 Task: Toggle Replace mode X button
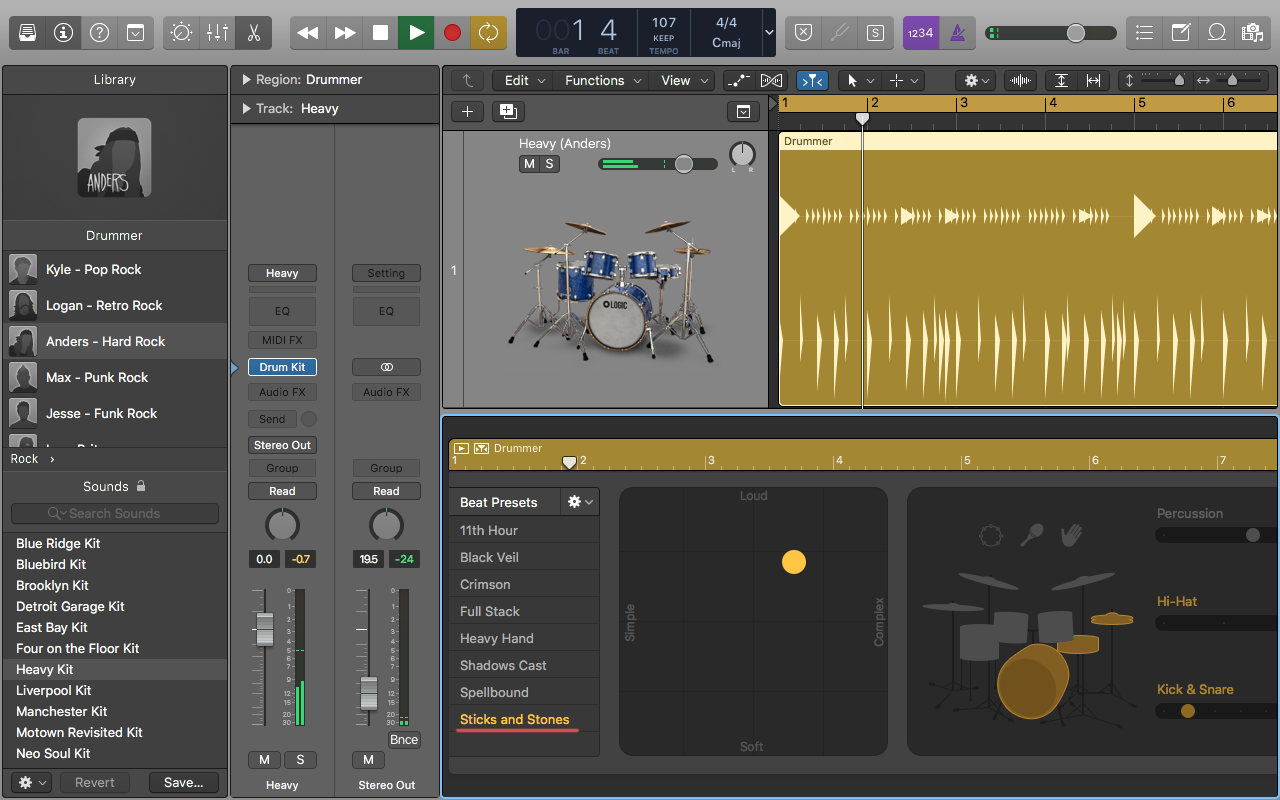pos(803,33)
